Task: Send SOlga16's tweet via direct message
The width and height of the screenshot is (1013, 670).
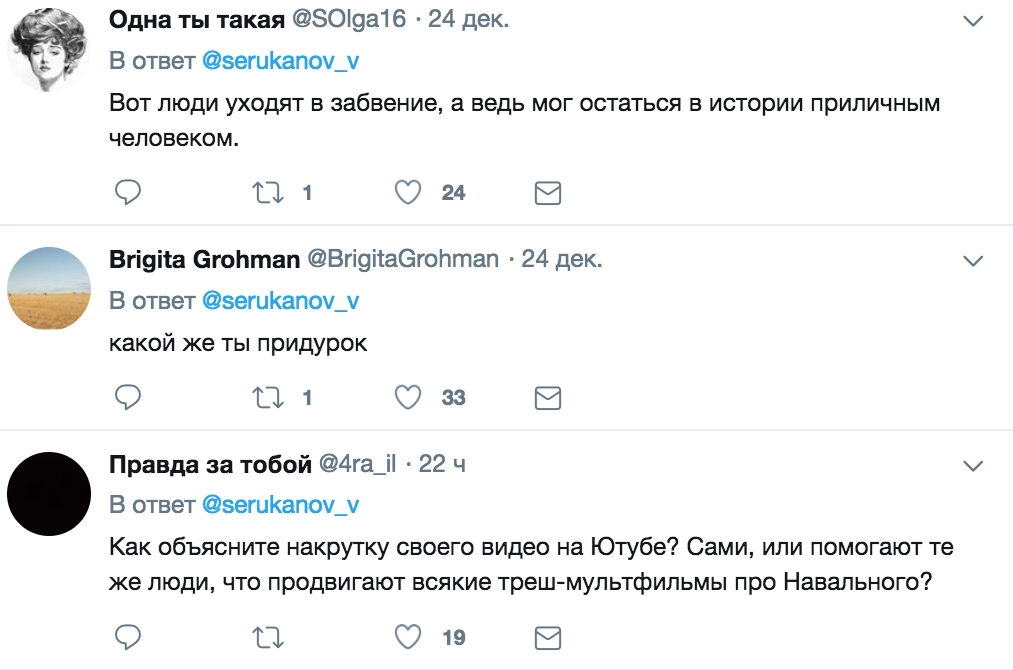Action: pyautogui.click(x=547, y=193)
